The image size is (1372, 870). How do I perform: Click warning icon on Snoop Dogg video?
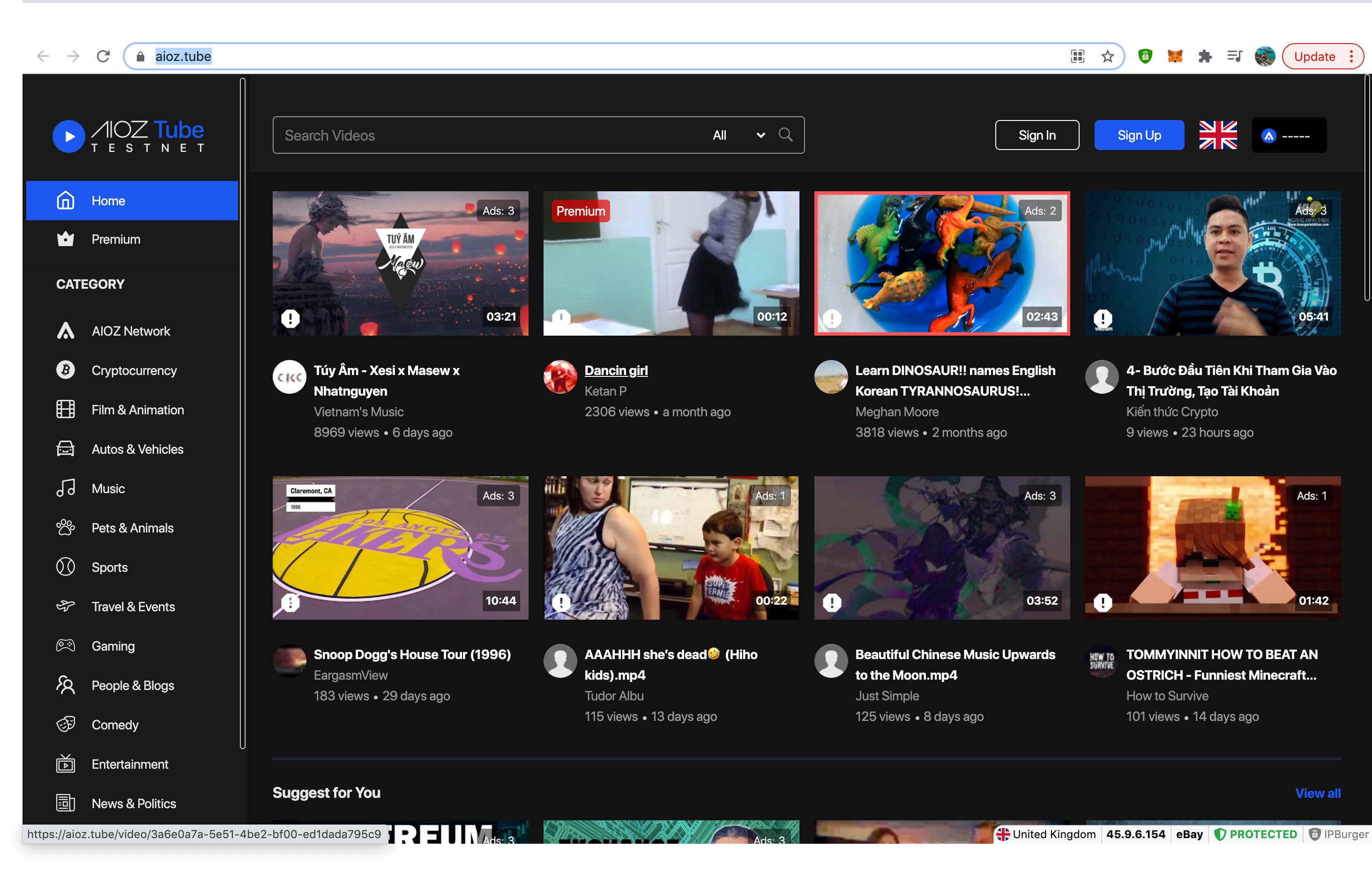point(291,602)
